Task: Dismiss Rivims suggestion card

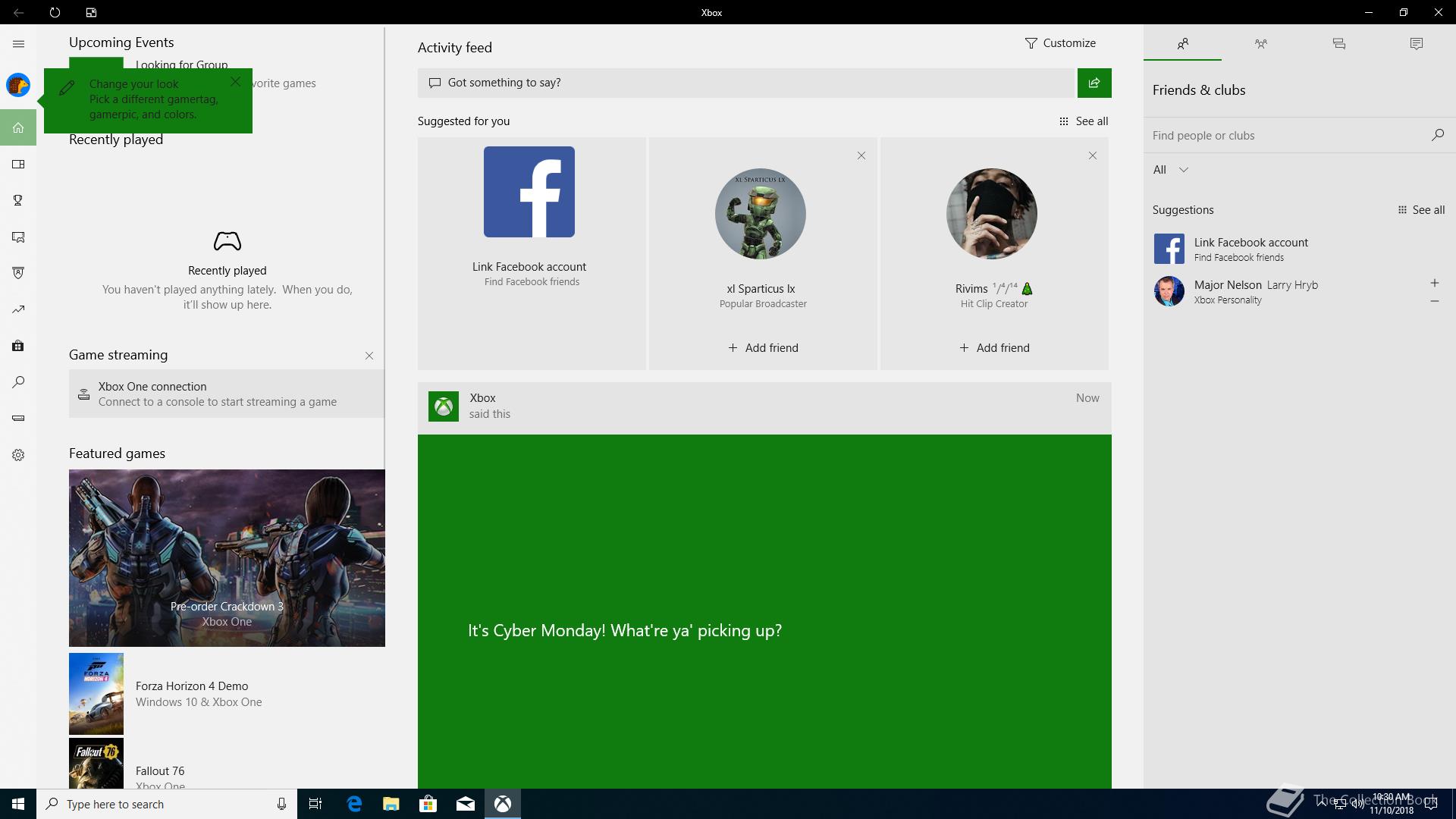Action: click(x=1093, y=155)
